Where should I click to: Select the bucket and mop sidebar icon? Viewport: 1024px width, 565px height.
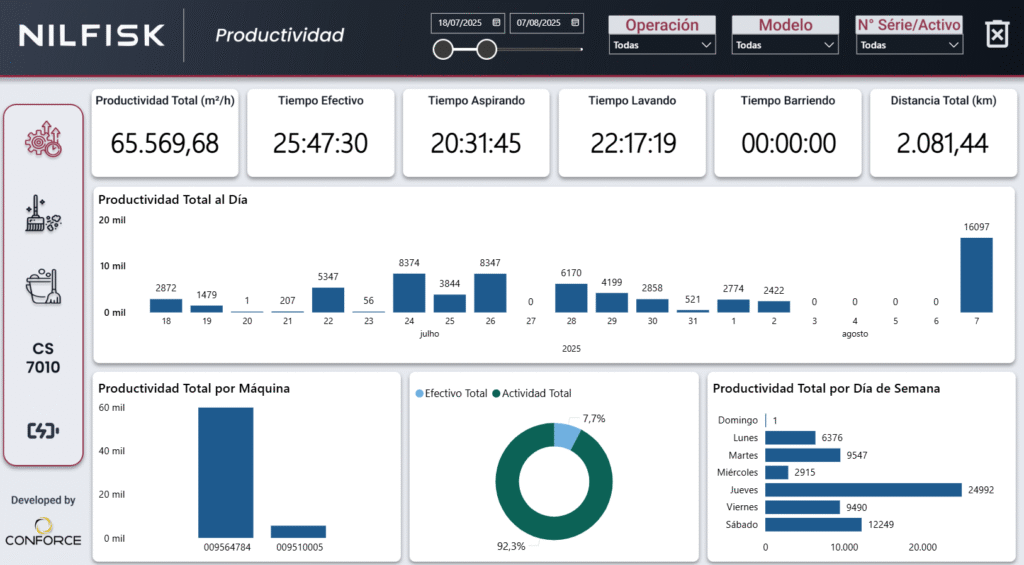43,286
